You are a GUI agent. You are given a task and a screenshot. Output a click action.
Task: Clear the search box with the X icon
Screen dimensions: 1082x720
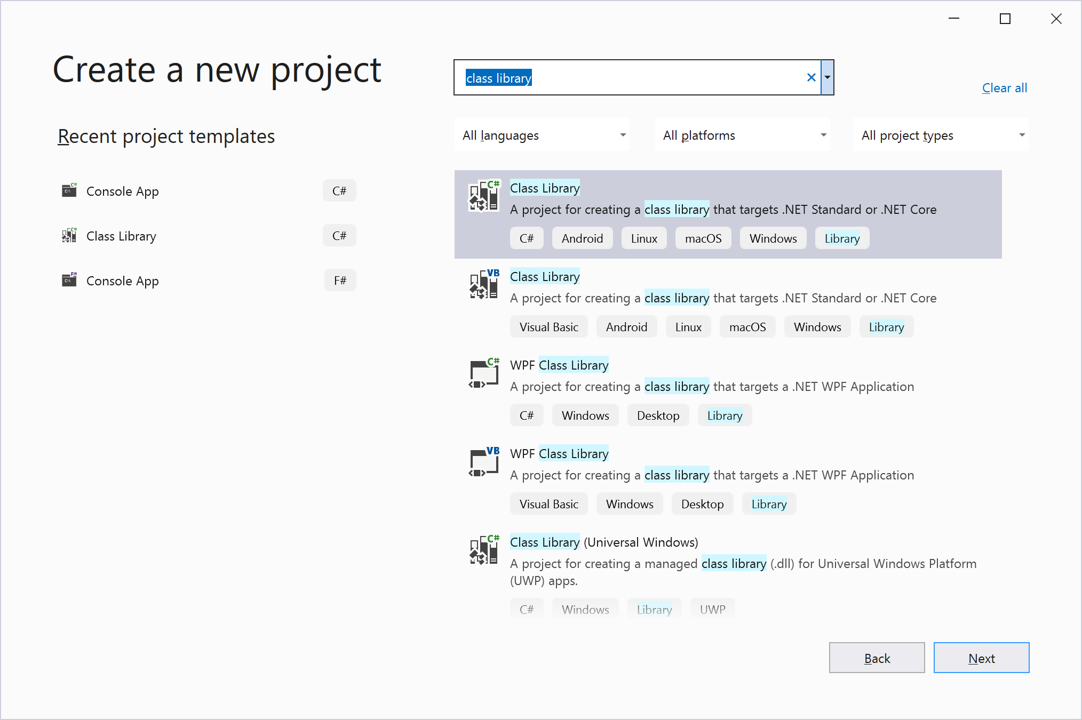coord(812,77)
